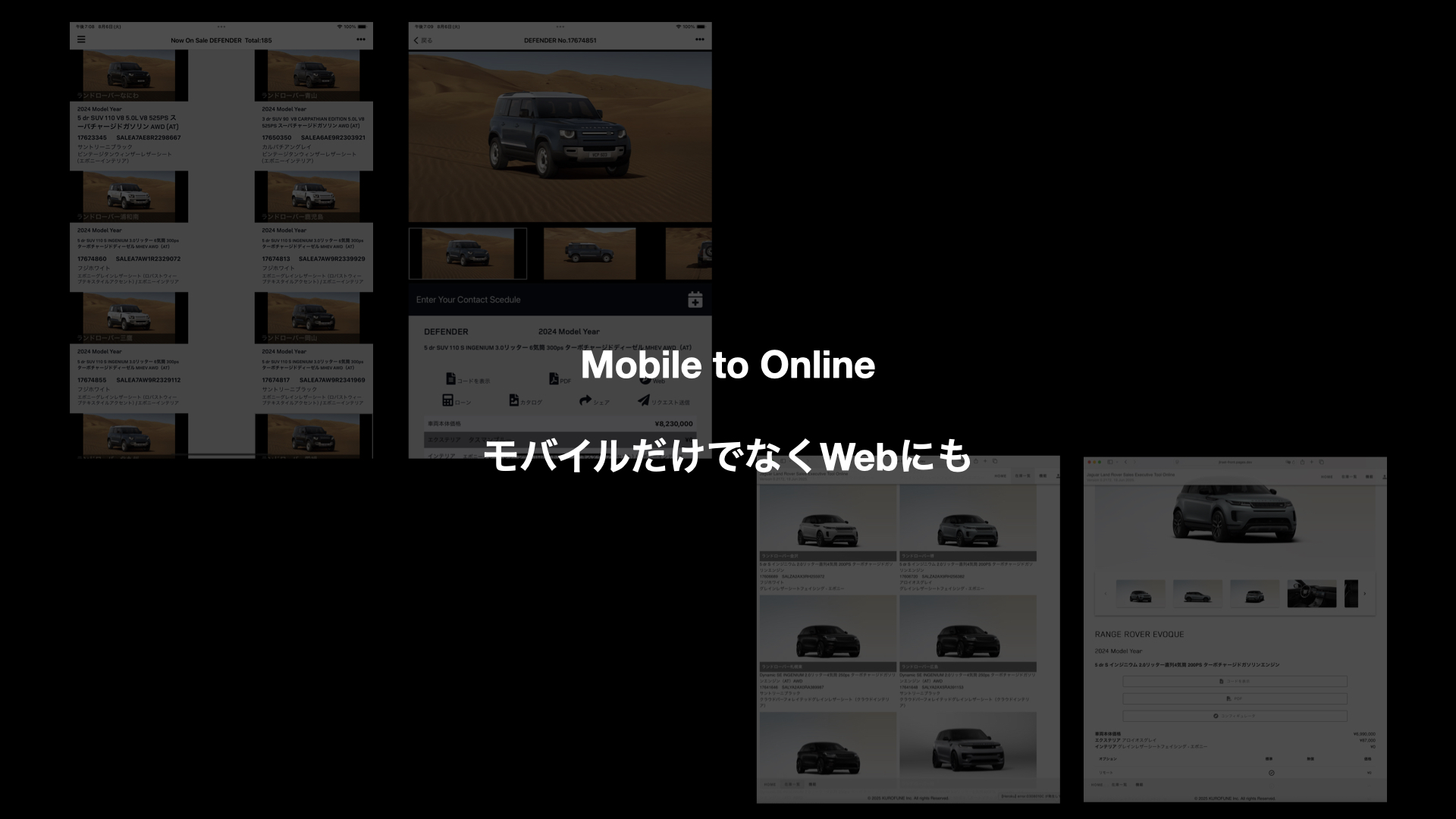The image size is (1456, 819).
Task: Select the Evoque interior dashboard thumbnail
Action: [1311, 594]
